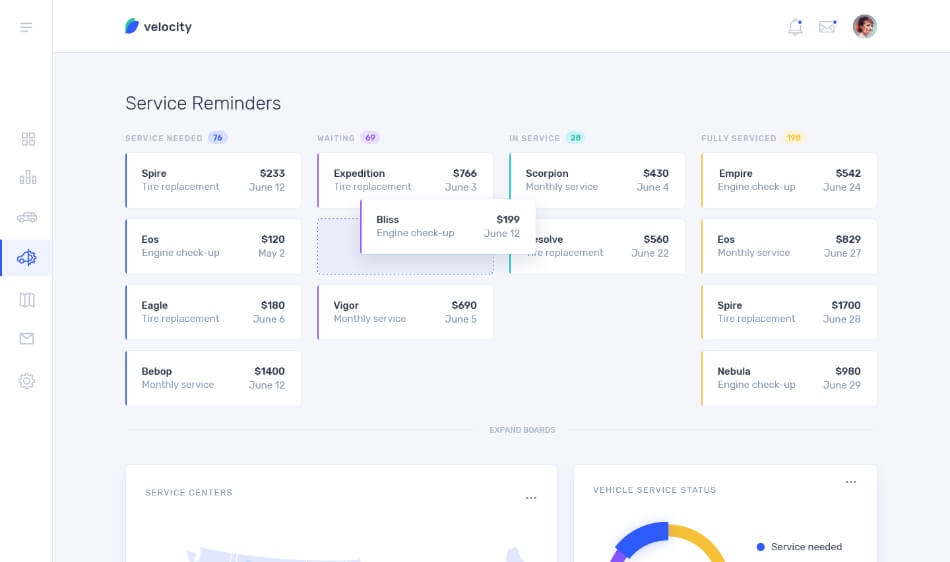Select the car vehicles sidebar icon

click(27, 217)
